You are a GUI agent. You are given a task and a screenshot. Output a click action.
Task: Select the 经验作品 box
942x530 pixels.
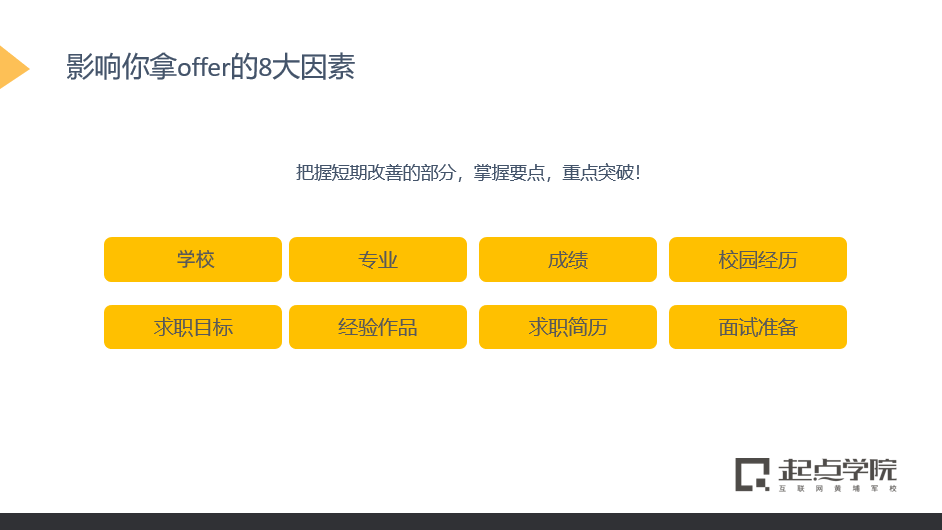point(378,327)
